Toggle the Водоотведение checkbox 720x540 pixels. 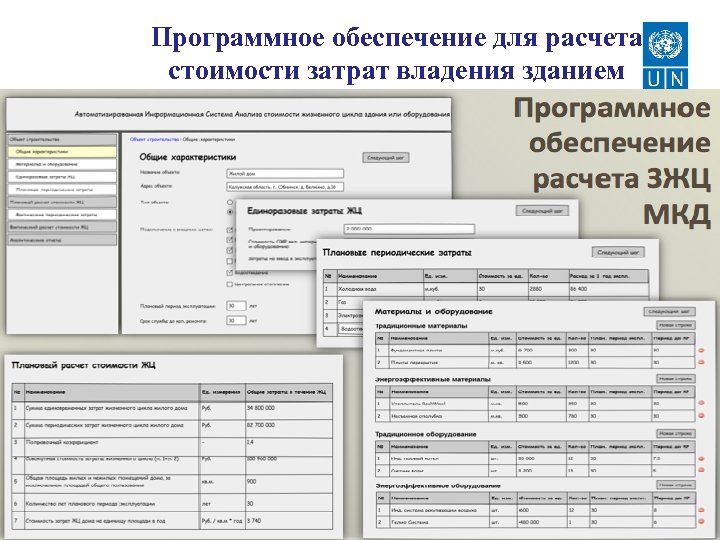point(230,273)
